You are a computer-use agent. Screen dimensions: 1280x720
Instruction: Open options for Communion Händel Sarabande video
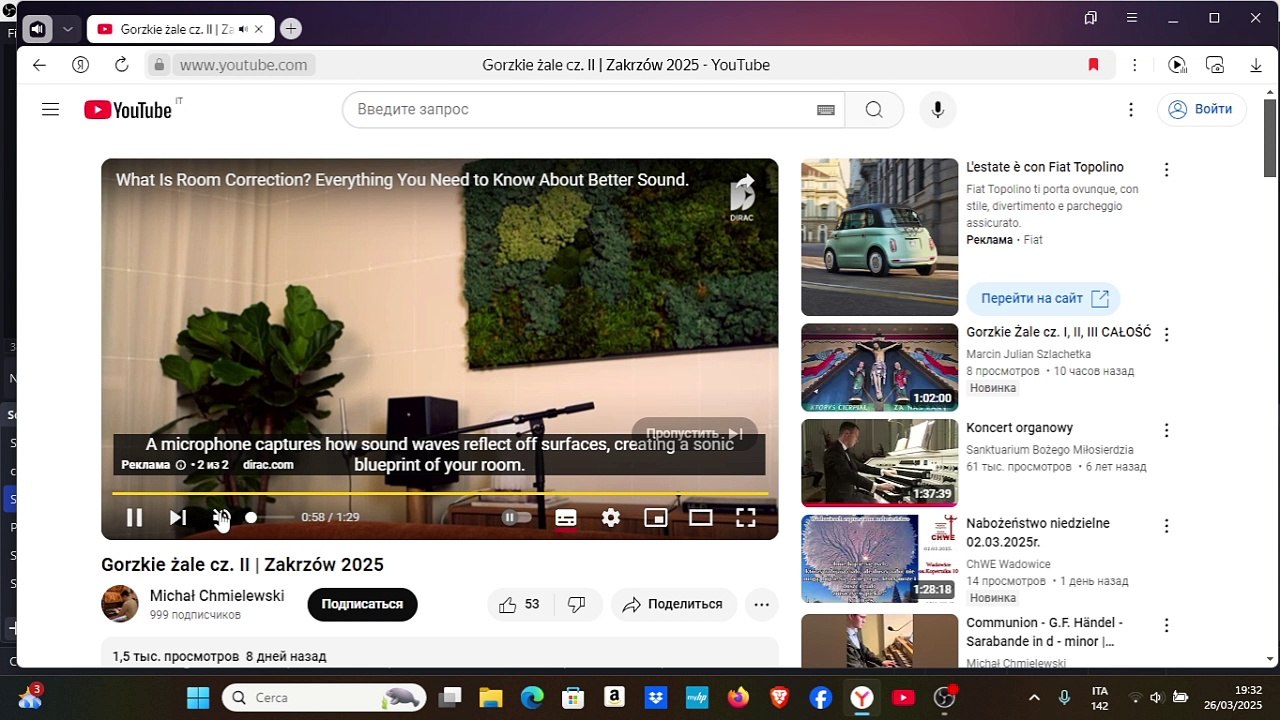pyautogui.click(x=1166, y=625)
